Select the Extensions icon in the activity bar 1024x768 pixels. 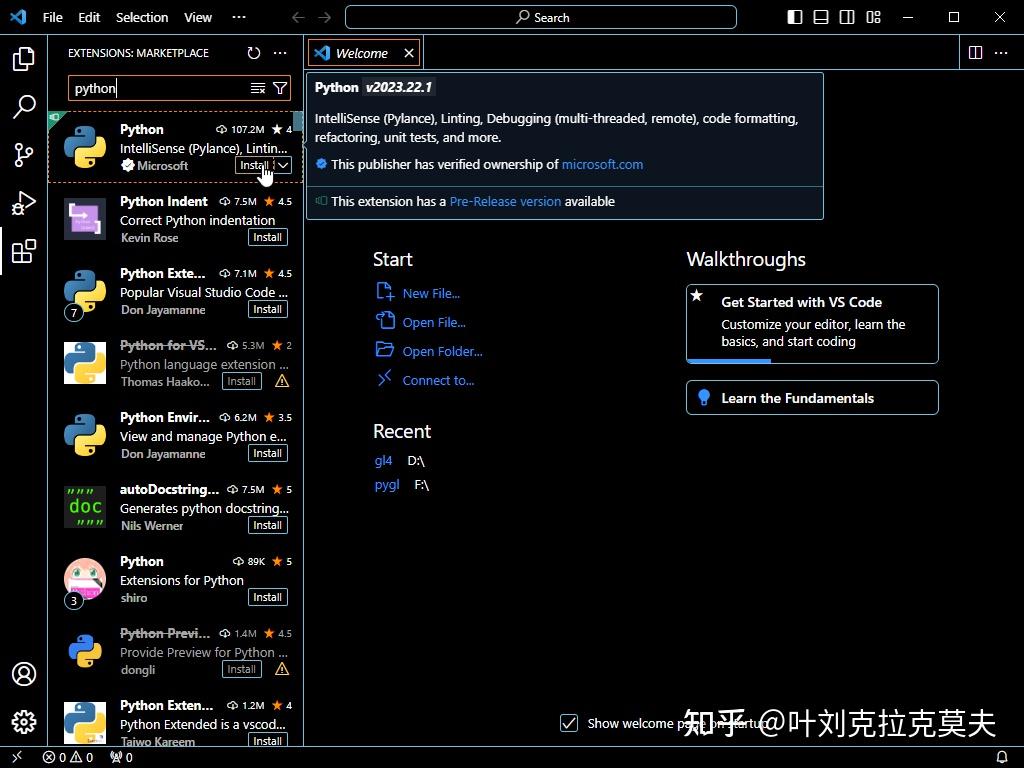pos(23,252)
